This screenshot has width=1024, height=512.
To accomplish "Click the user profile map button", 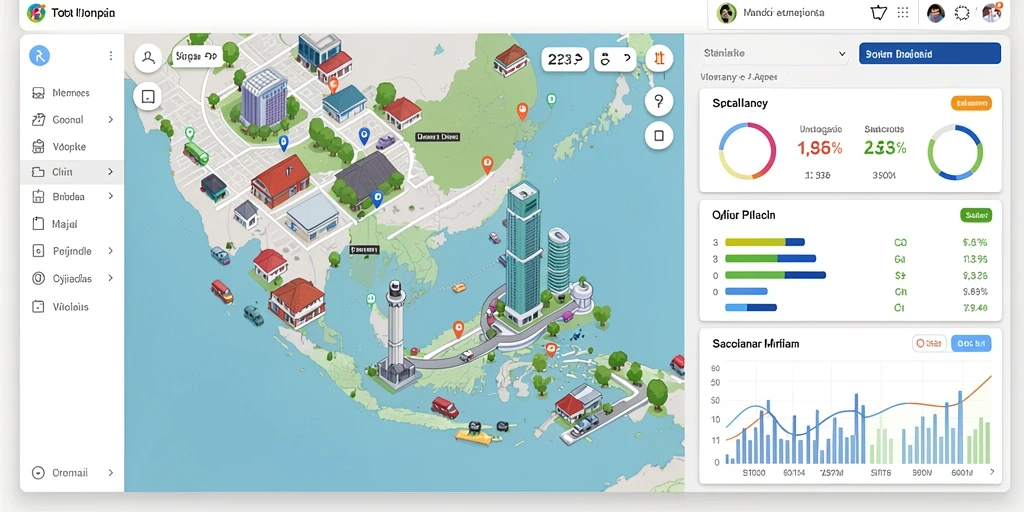I will pyautogui.click(x=148, y=58).
